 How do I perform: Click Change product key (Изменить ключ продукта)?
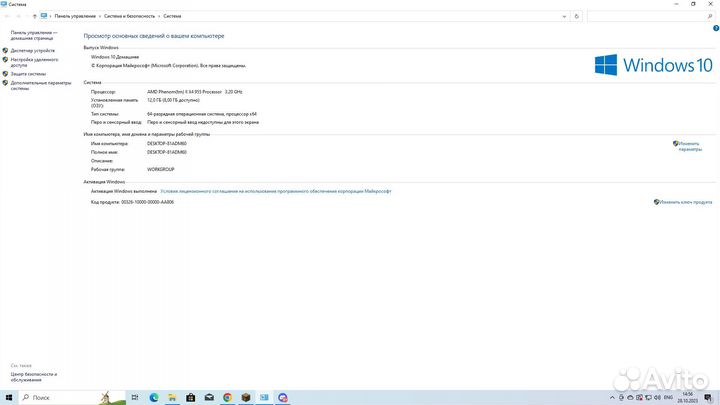[686, 202]
